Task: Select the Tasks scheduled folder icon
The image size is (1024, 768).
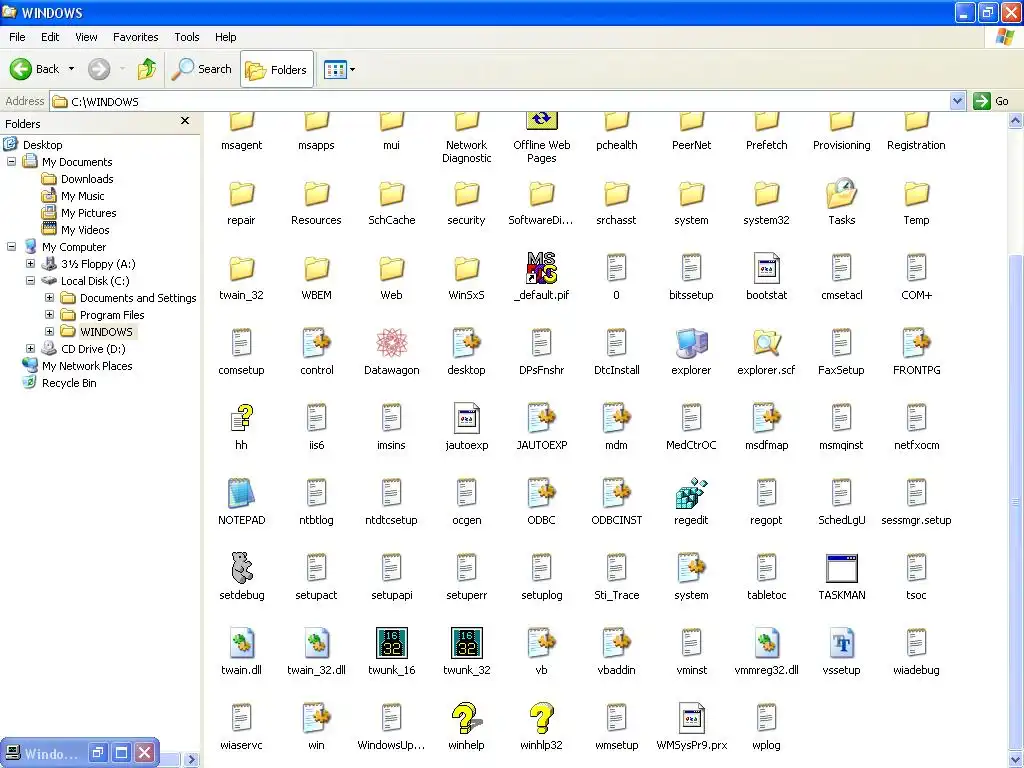Action: coord(841,193)
